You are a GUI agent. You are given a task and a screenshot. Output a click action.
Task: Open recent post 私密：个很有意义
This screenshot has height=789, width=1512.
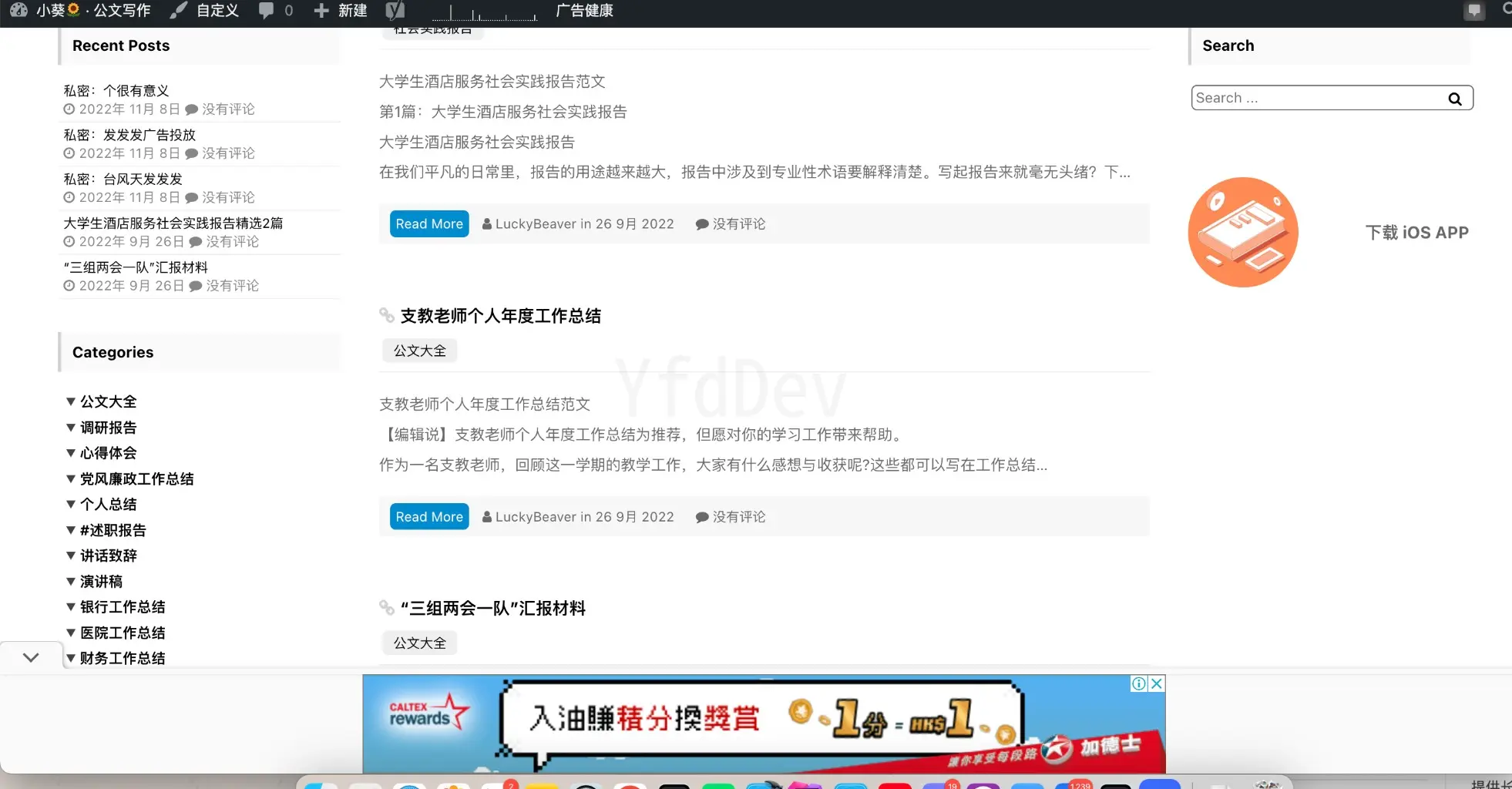pos(116,91)
